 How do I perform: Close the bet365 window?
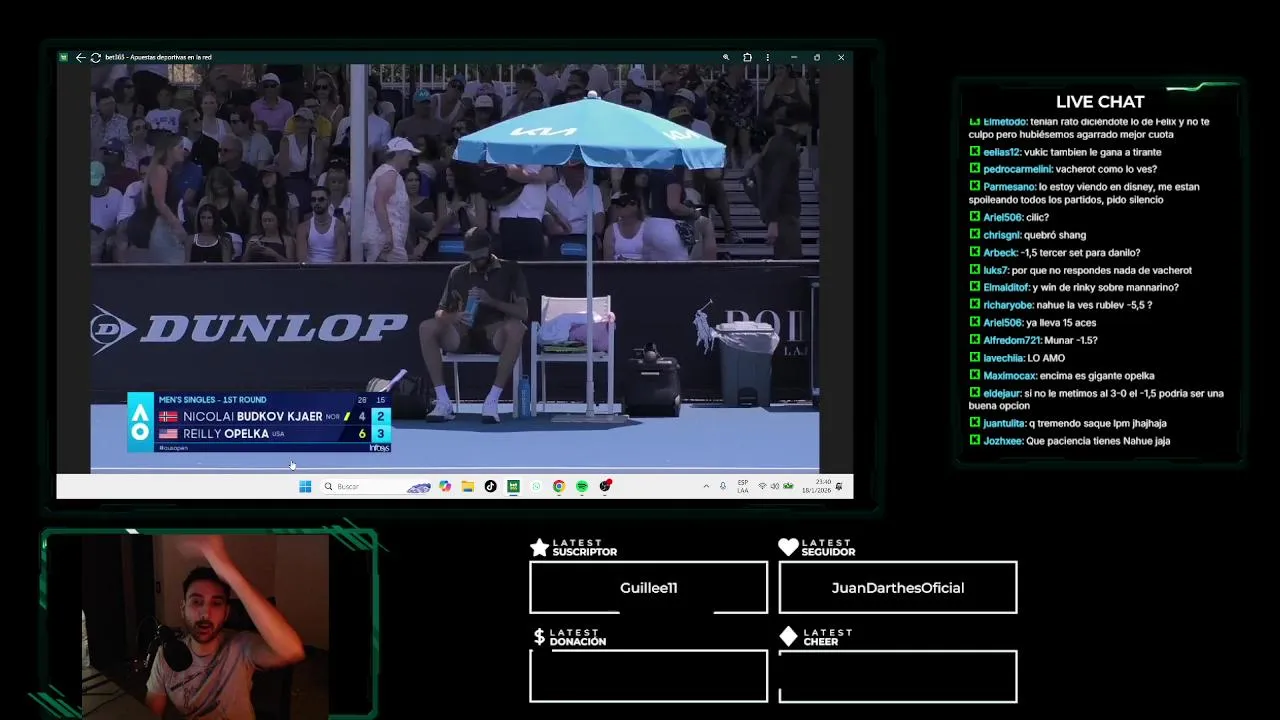[841, 57]
